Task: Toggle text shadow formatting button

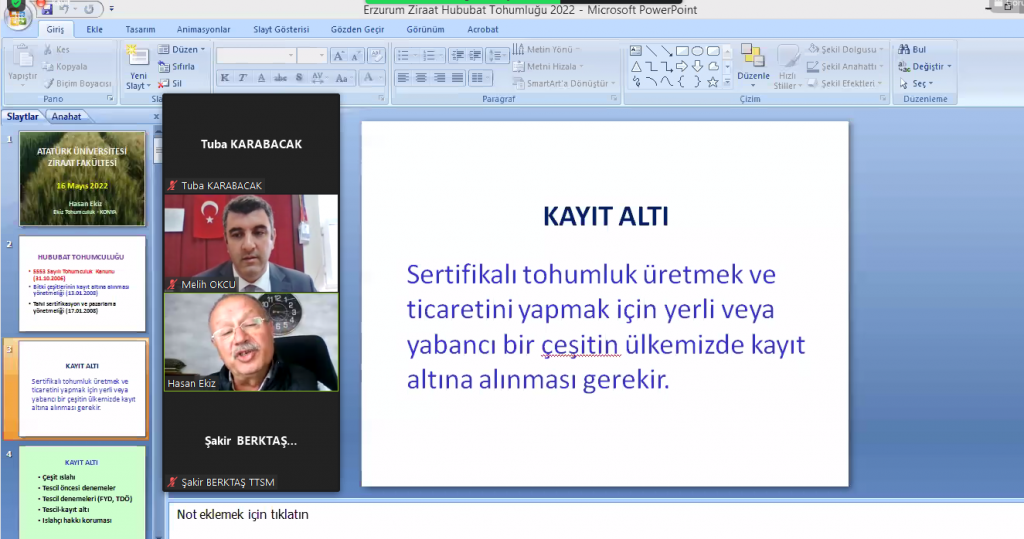Action: 297,78
